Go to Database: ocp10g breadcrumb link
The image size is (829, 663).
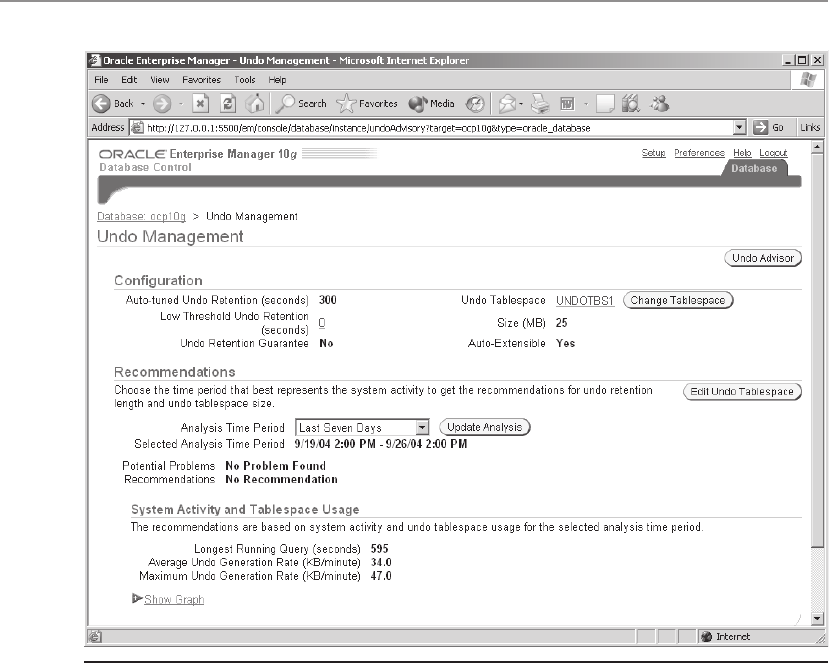pos(142,217)
